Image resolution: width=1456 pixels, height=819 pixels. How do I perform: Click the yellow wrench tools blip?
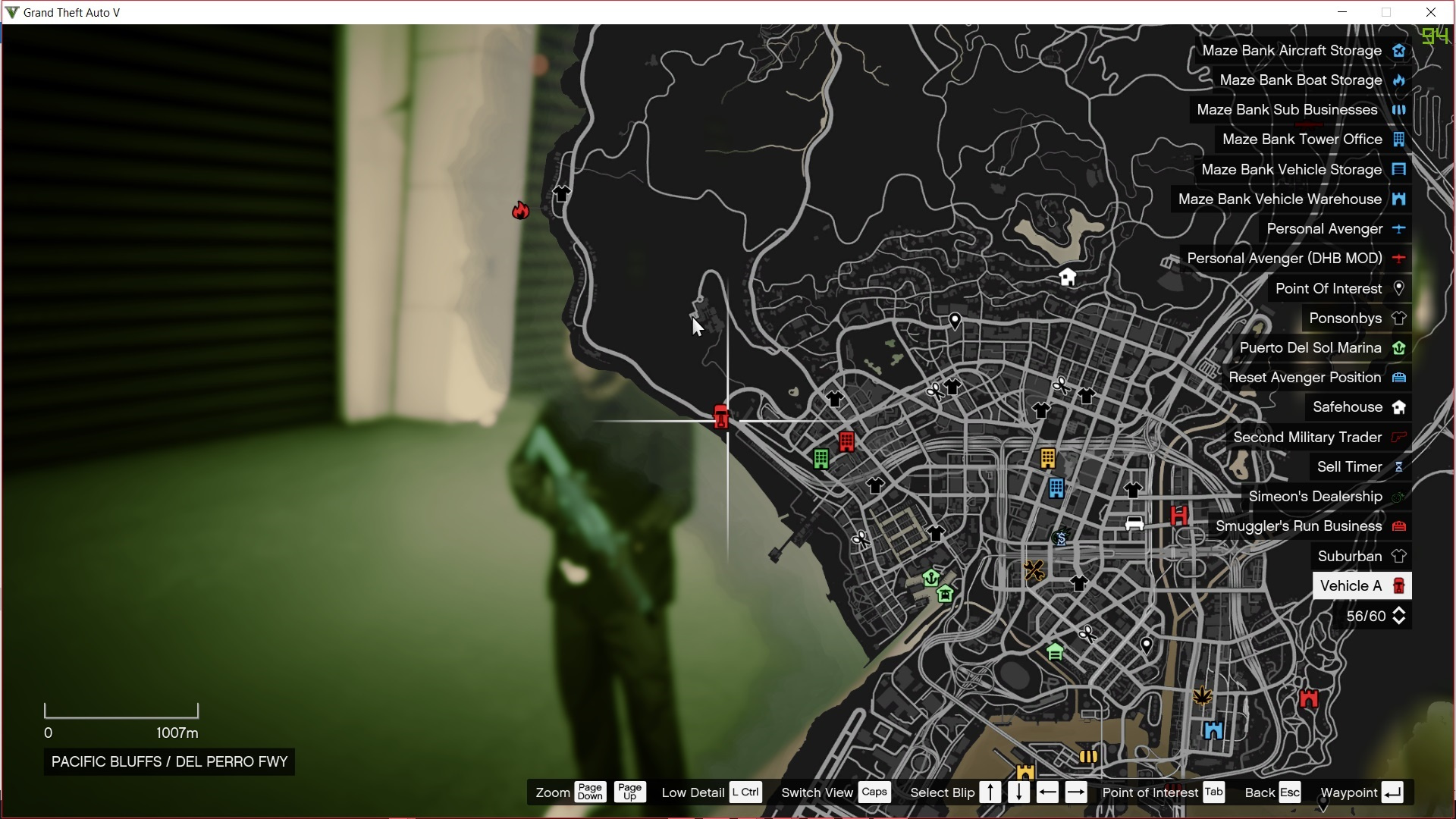1034,570
